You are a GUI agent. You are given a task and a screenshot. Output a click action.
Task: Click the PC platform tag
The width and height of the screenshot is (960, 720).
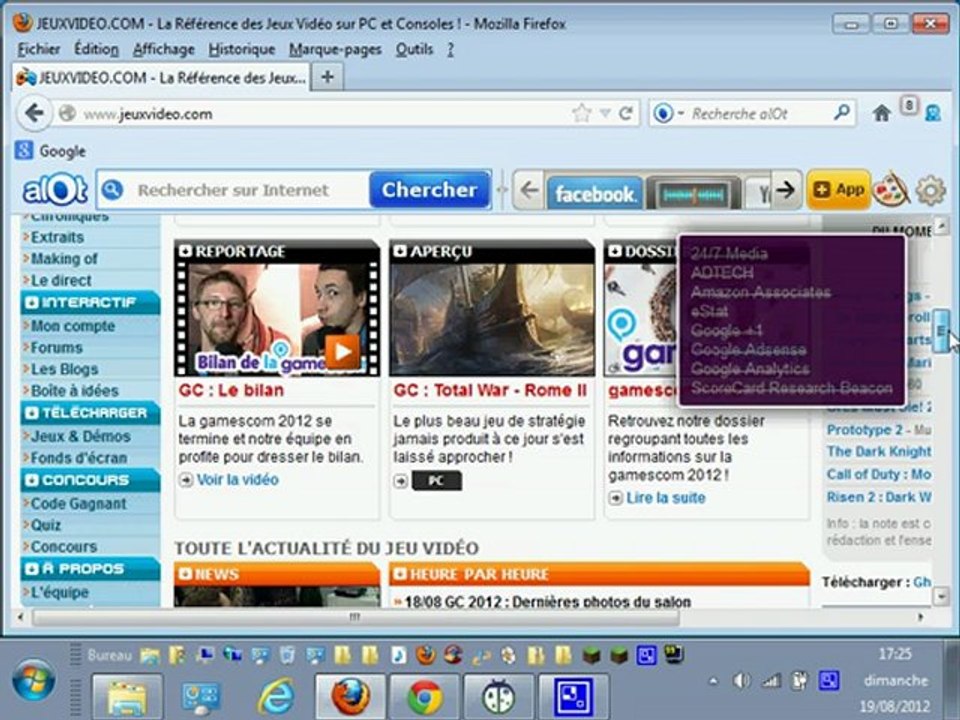pyautogui.click(x=437, y=481)
